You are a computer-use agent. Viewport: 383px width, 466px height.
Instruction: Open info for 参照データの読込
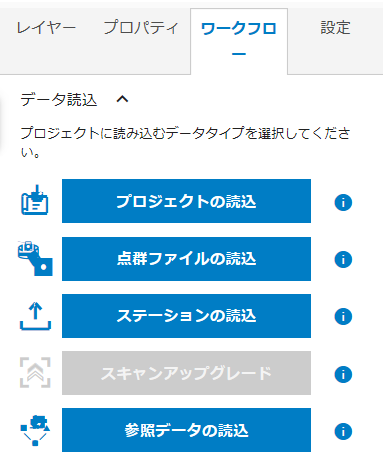click(x=343, y=431)
